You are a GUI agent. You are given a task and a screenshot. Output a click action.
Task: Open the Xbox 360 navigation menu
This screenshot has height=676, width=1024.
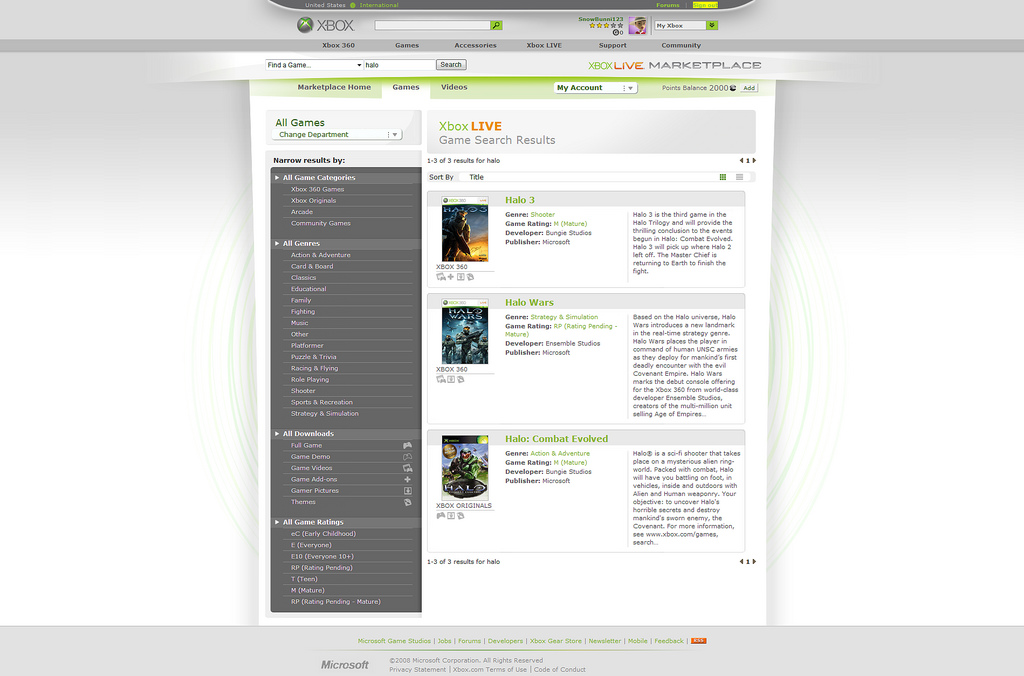[338, 46]
